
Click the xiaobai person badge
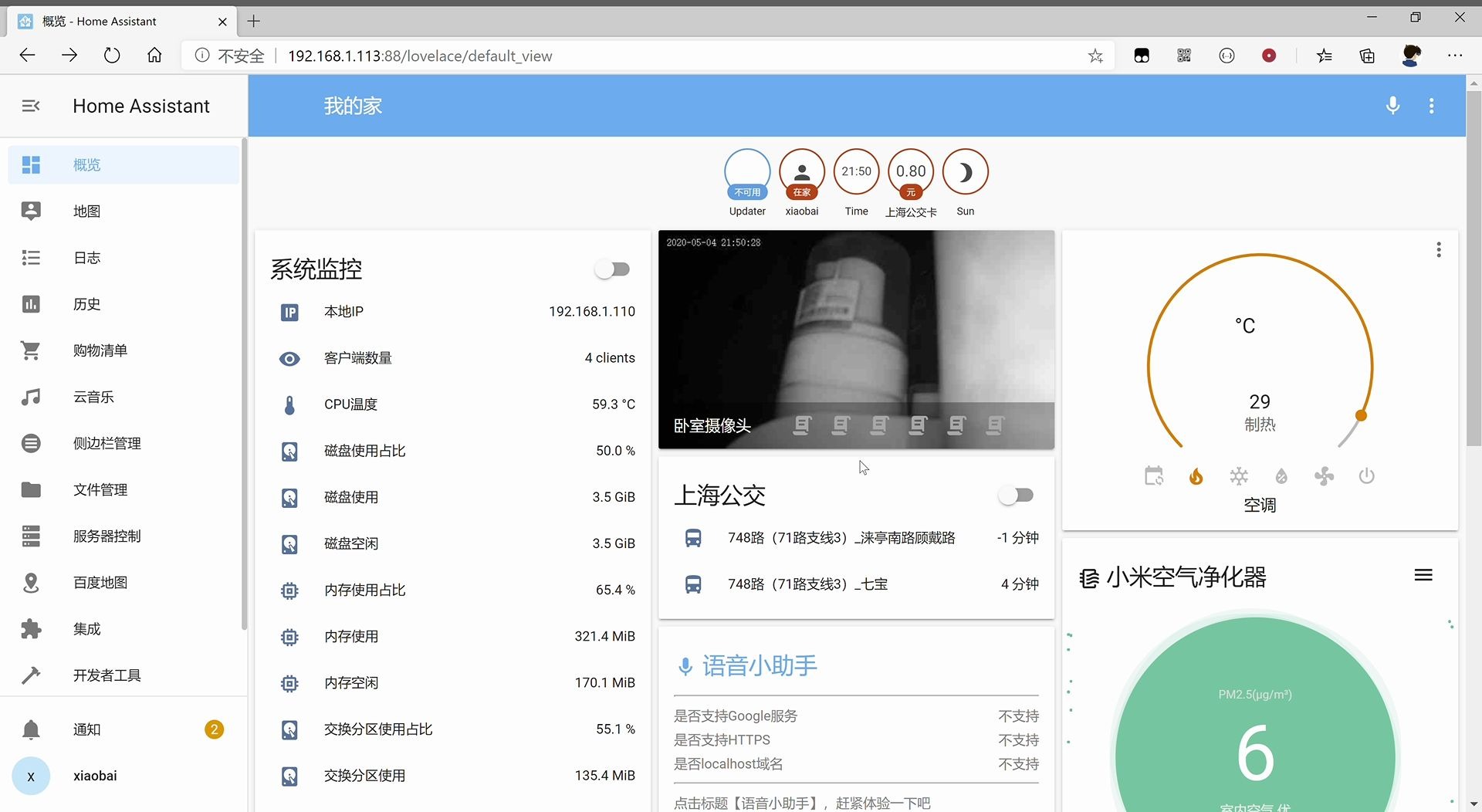pos(802,183)
